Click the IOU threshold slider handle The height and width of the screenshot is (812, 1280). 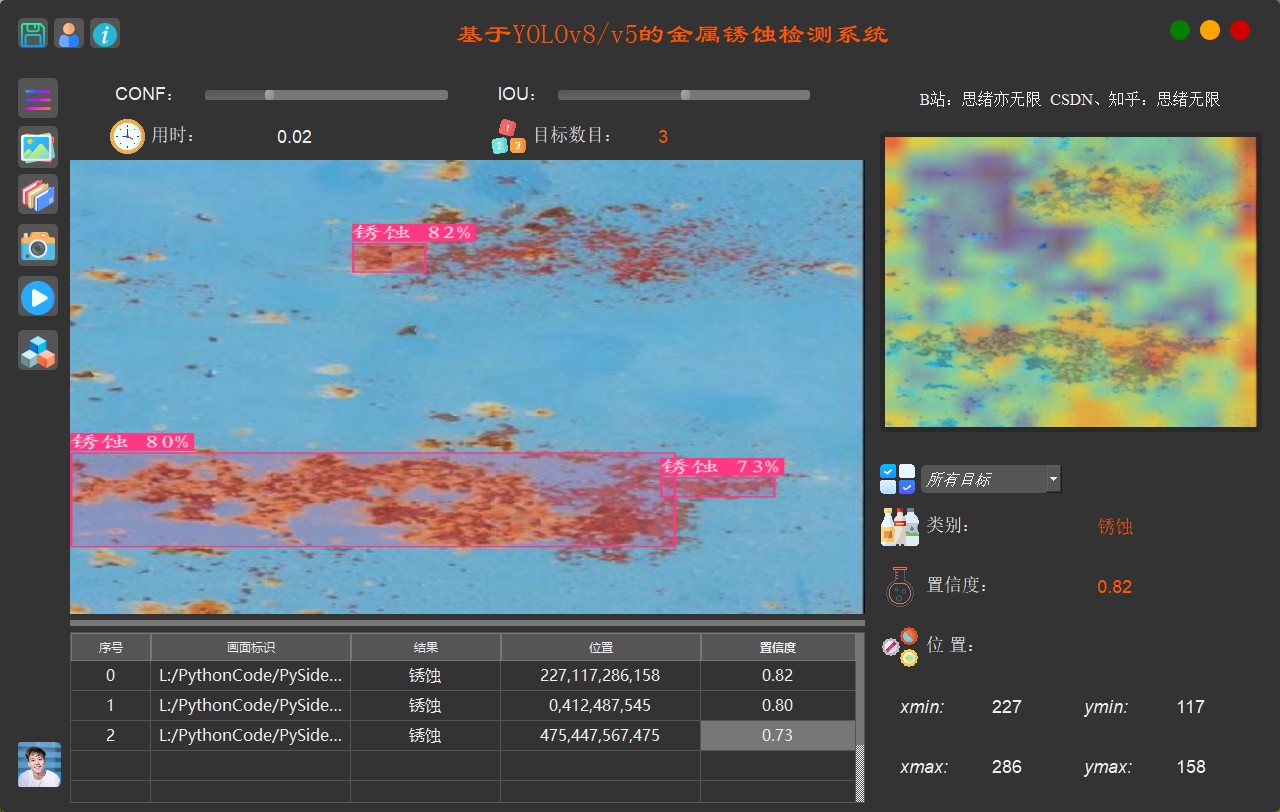click(685, 95)
